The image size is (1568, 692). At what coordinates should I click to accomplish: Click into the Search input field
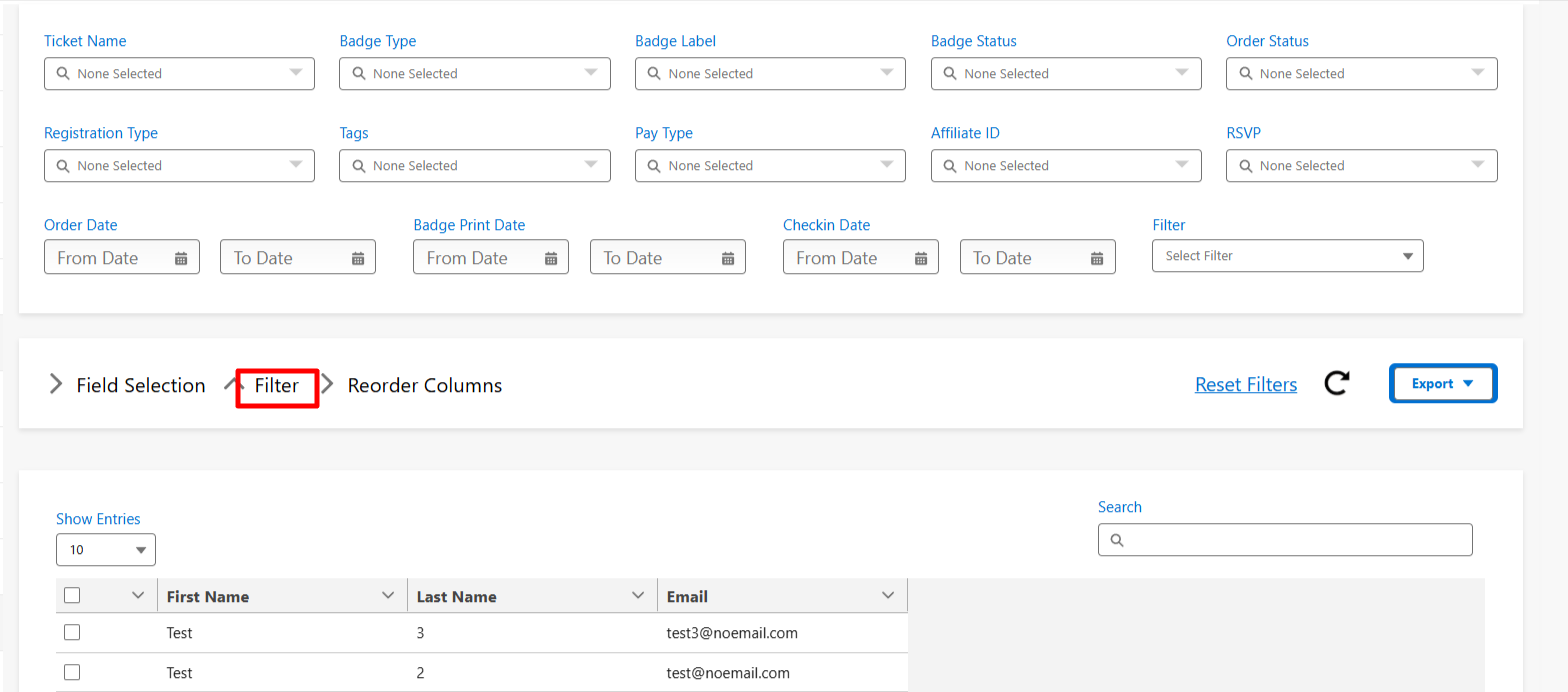tap(1295, 540)
